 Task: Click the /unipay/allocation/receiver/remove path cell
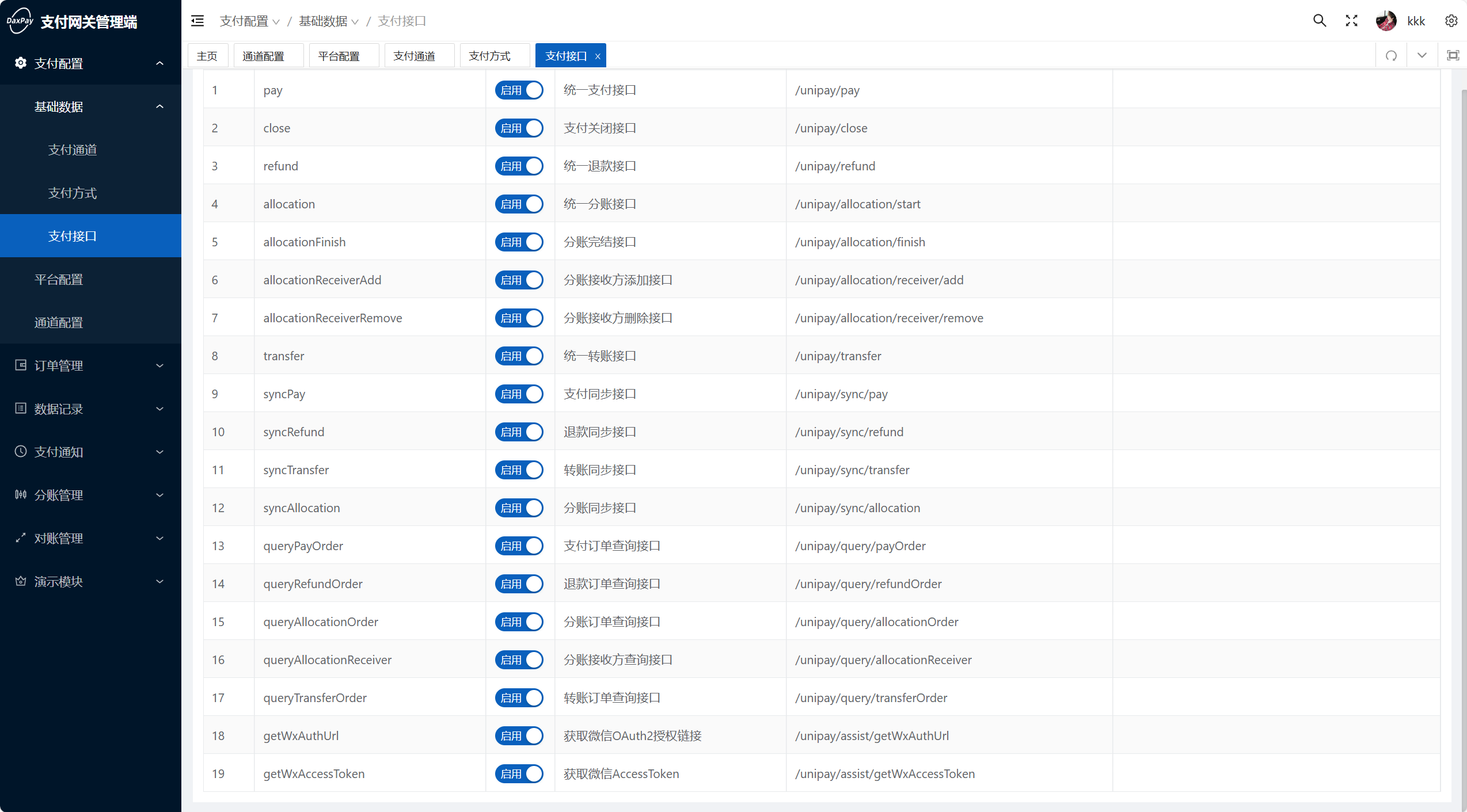coord(949,318)
